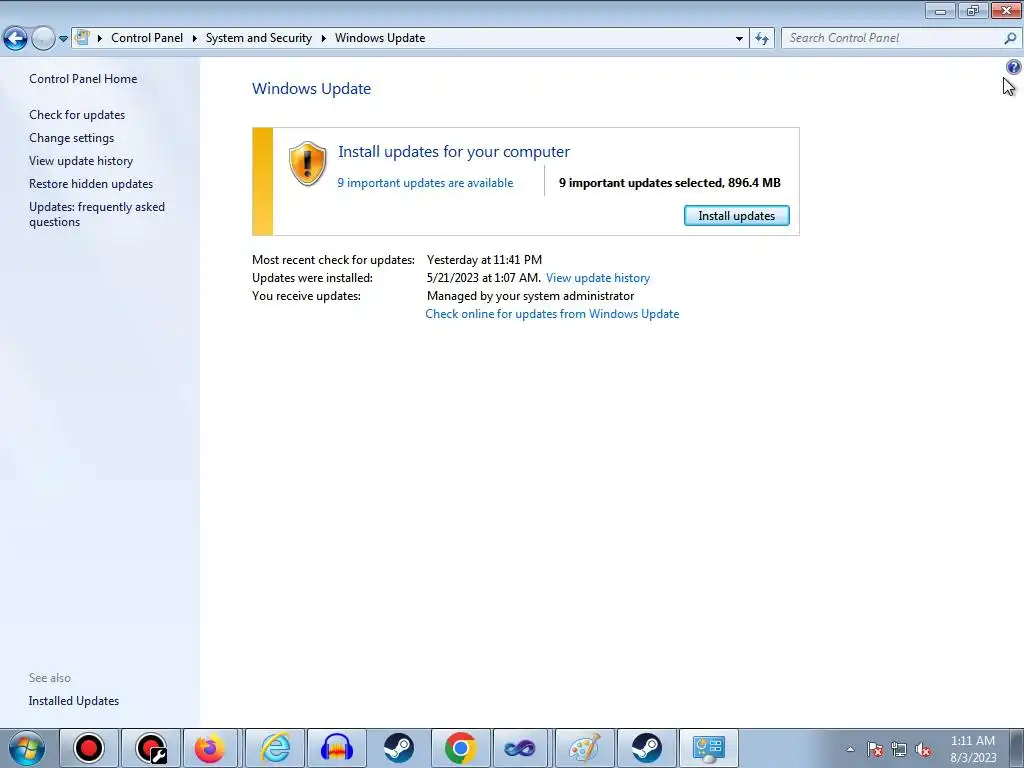Click the network status tray icon

pos(899,749)
